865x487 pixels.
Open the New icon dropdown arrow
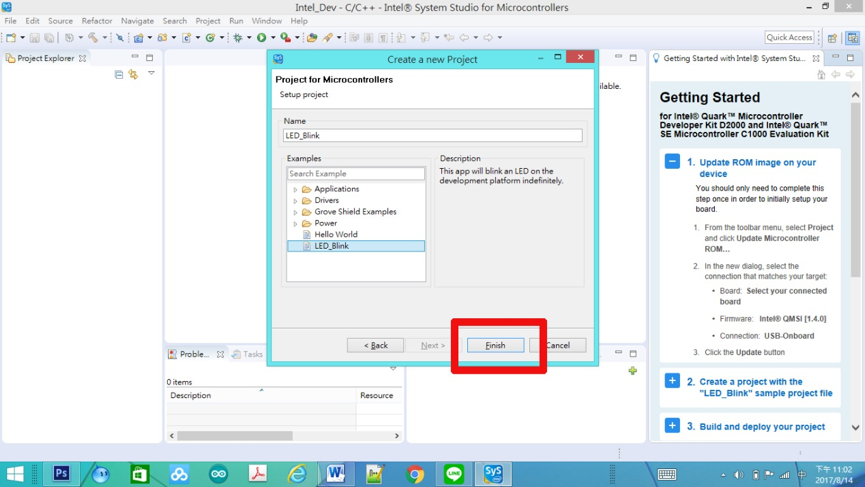[x=22, y=38]
